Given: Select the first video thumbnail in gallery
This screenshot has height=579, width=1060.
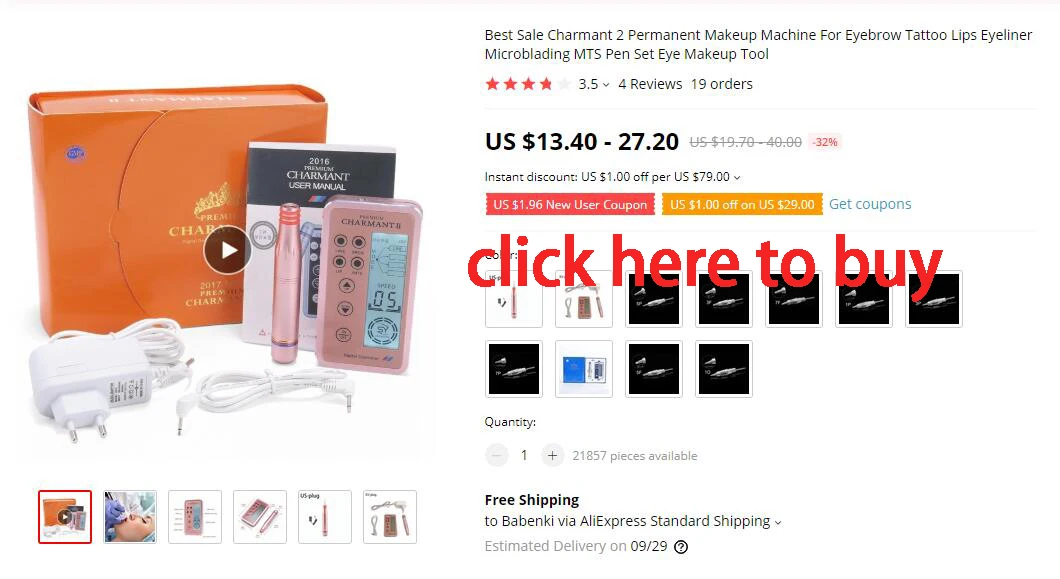Looking at the screenshot, I should (x=65, y=517).
